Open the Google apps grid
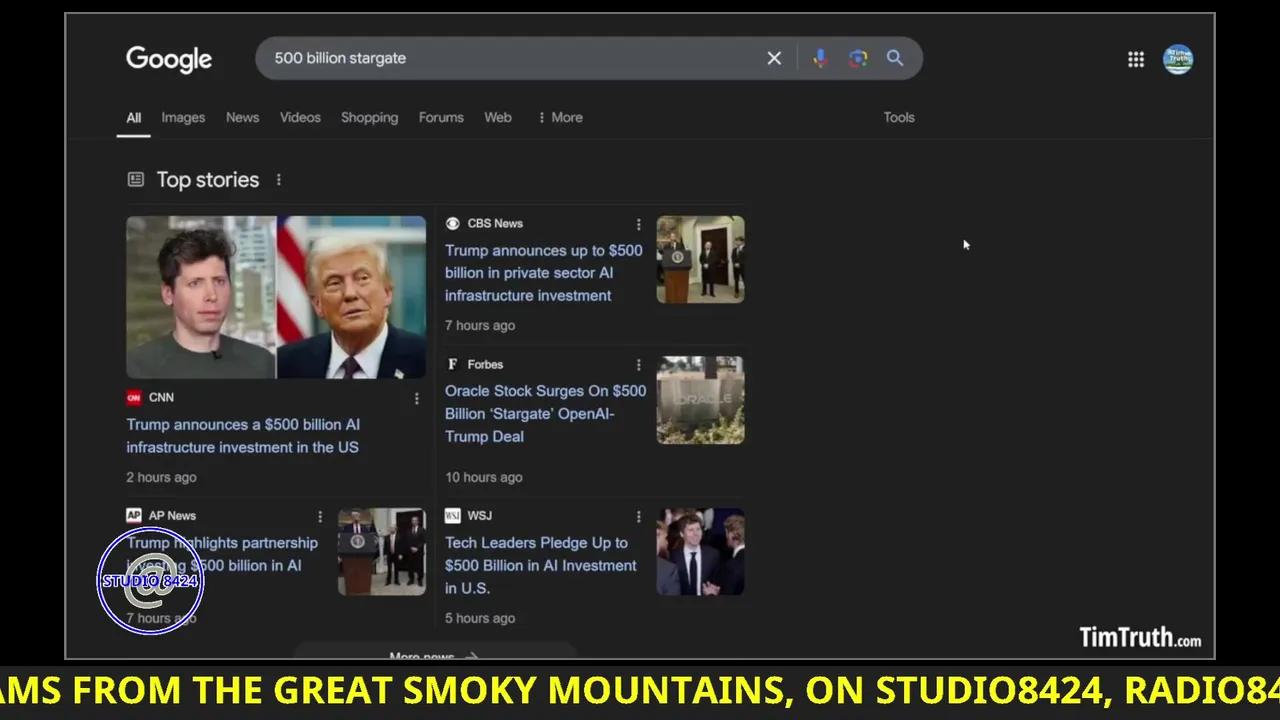Viewport: 1280px width, 720px height. click(1136, 60)
